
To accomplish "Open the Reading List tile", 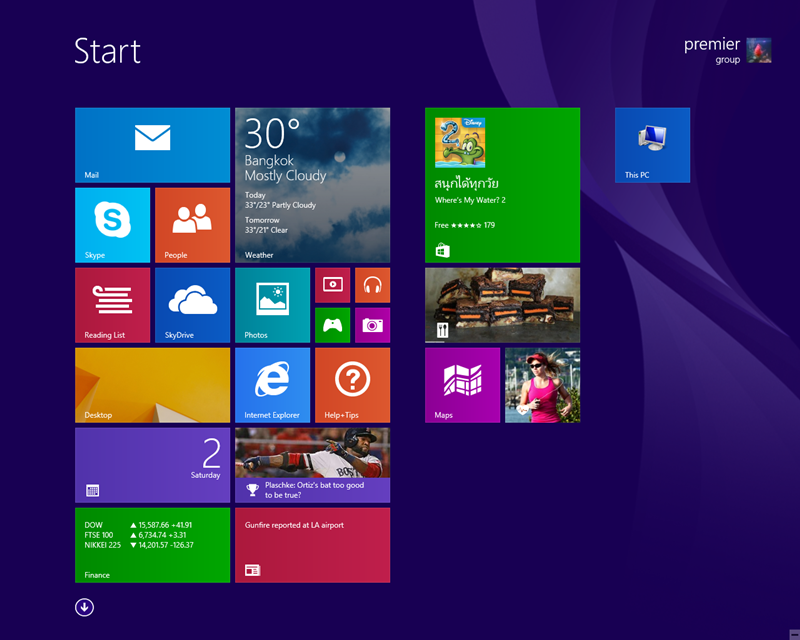I will click(112, 305).
